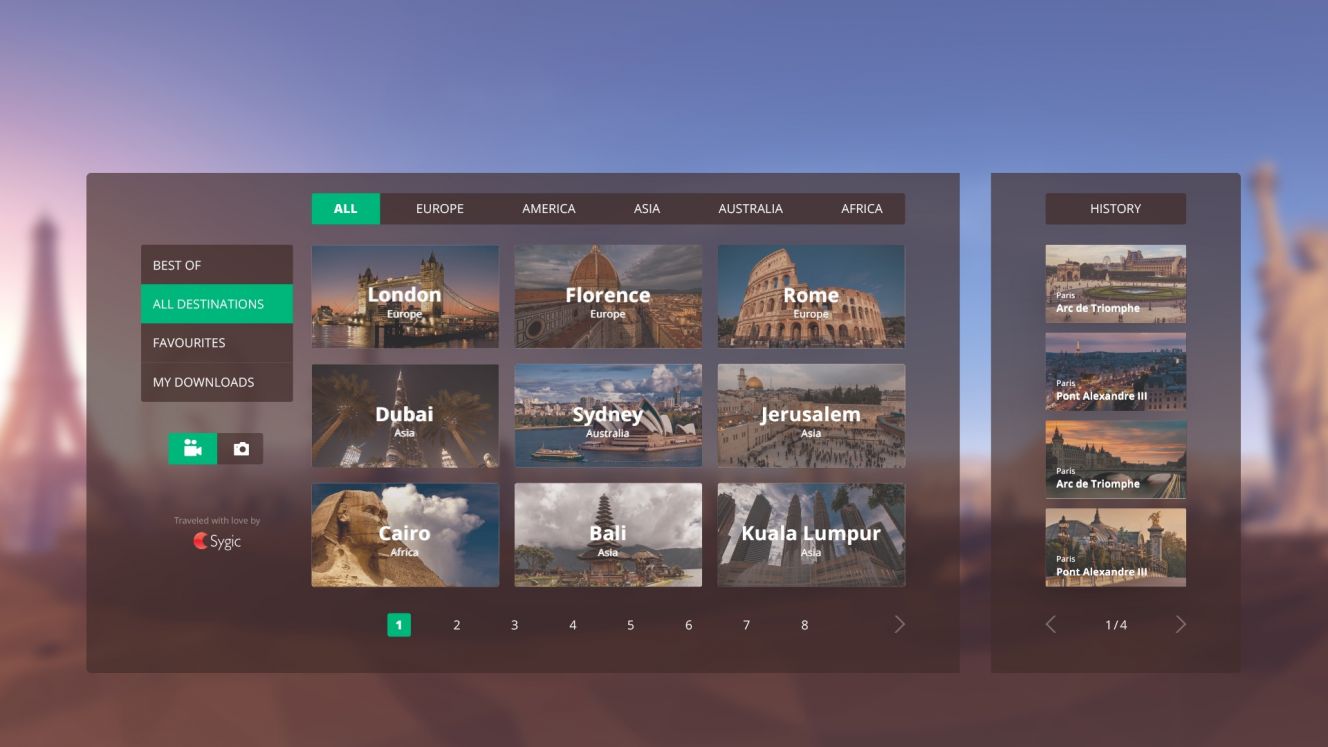Switch to photo mode camera icon

[240, 449]
